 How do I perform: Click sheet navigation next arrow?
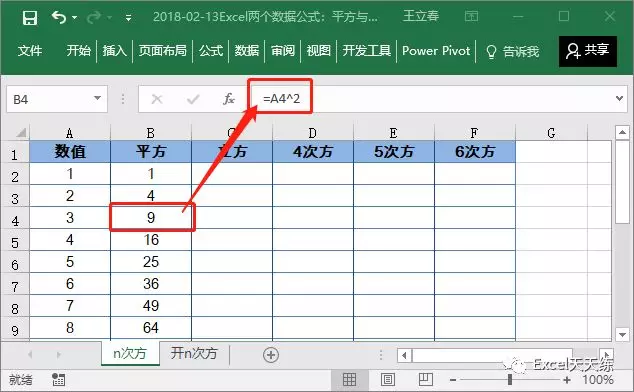[x=59, y=355]
